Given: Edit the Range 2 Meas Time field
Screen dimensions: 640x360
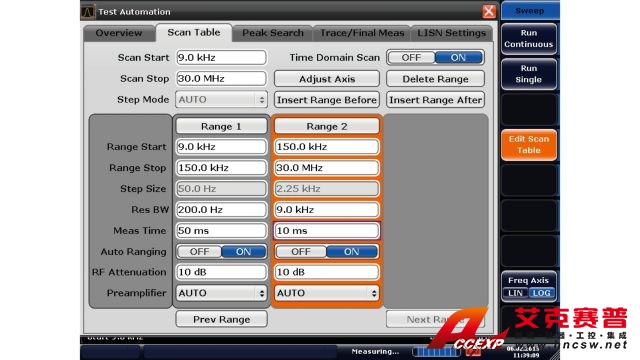Looking at the screenshot, I should (327, 231).
